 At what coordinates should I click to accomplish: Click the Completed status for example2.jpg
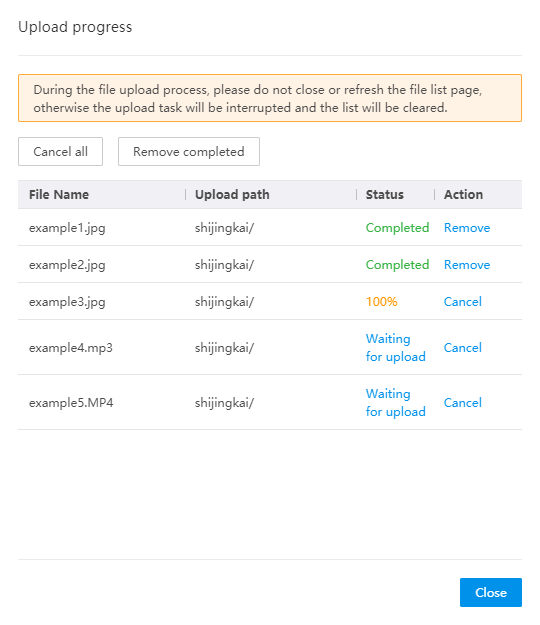point(397,265)
